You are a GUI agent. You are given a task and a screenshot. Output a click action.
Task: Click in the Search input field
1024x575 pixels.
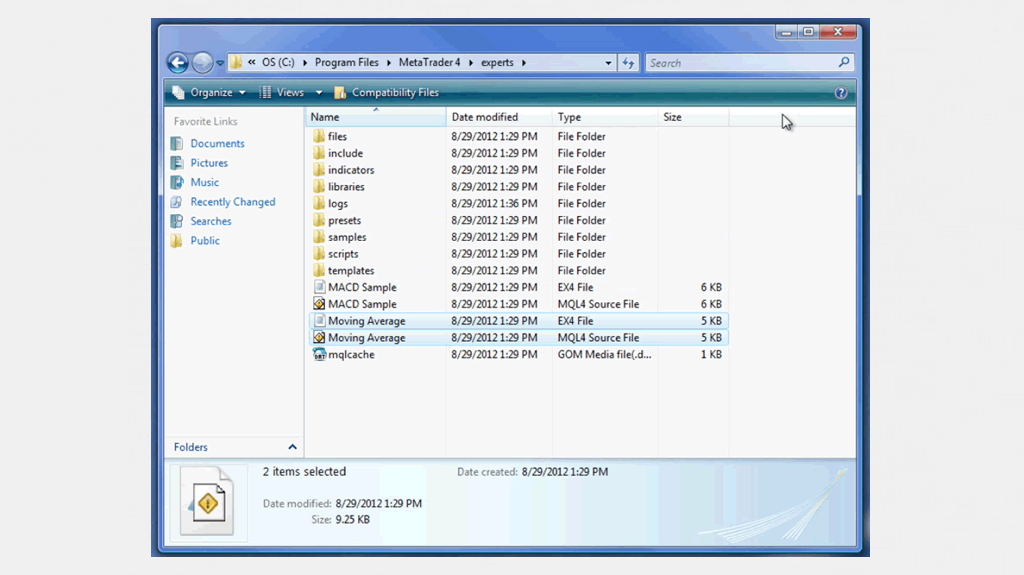[740, 63]
